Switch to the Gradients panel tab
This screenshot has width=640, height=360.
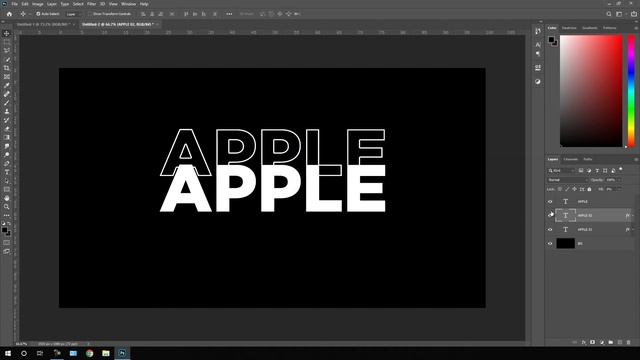[x=590, y=28]
